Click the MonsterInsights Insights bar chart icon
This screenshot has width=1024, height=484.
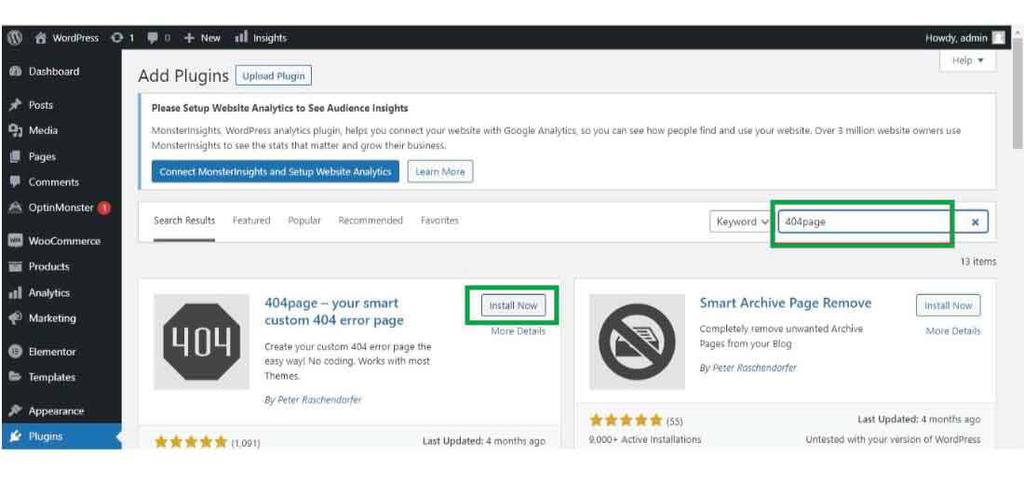pos(241,38)
